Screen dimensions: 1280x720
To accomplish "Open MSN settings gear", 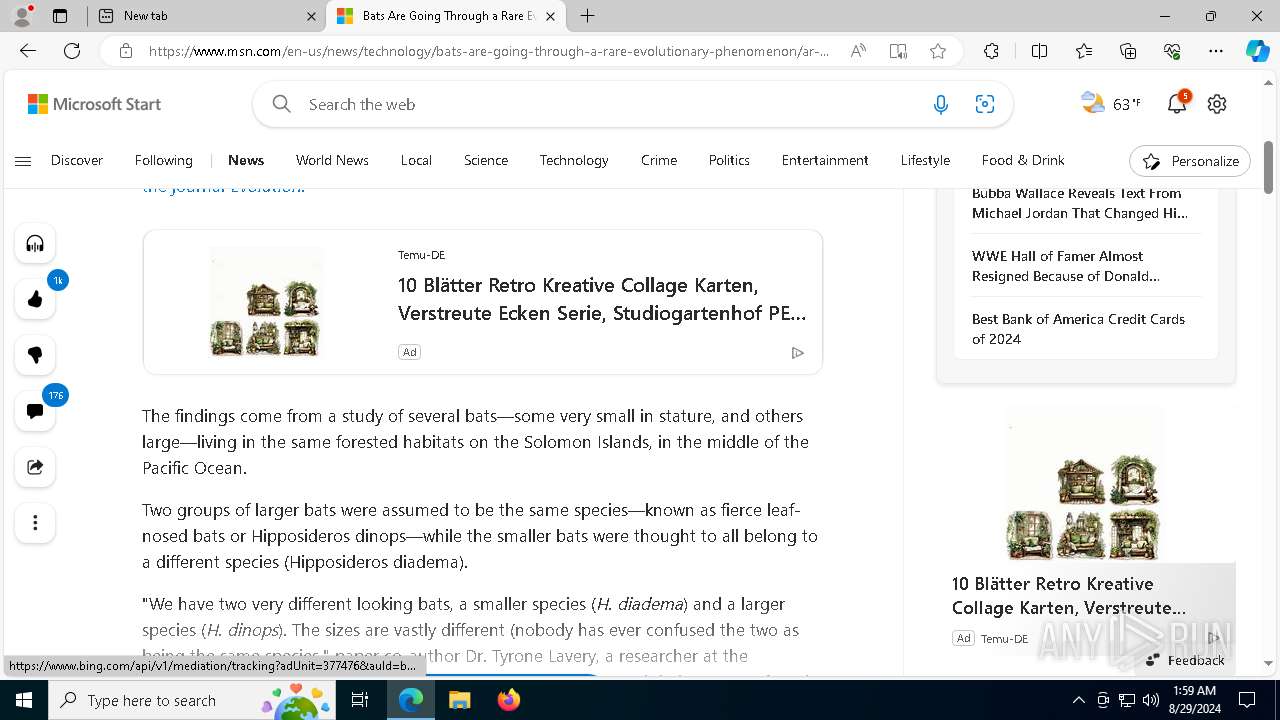I will coord(1217,104).
